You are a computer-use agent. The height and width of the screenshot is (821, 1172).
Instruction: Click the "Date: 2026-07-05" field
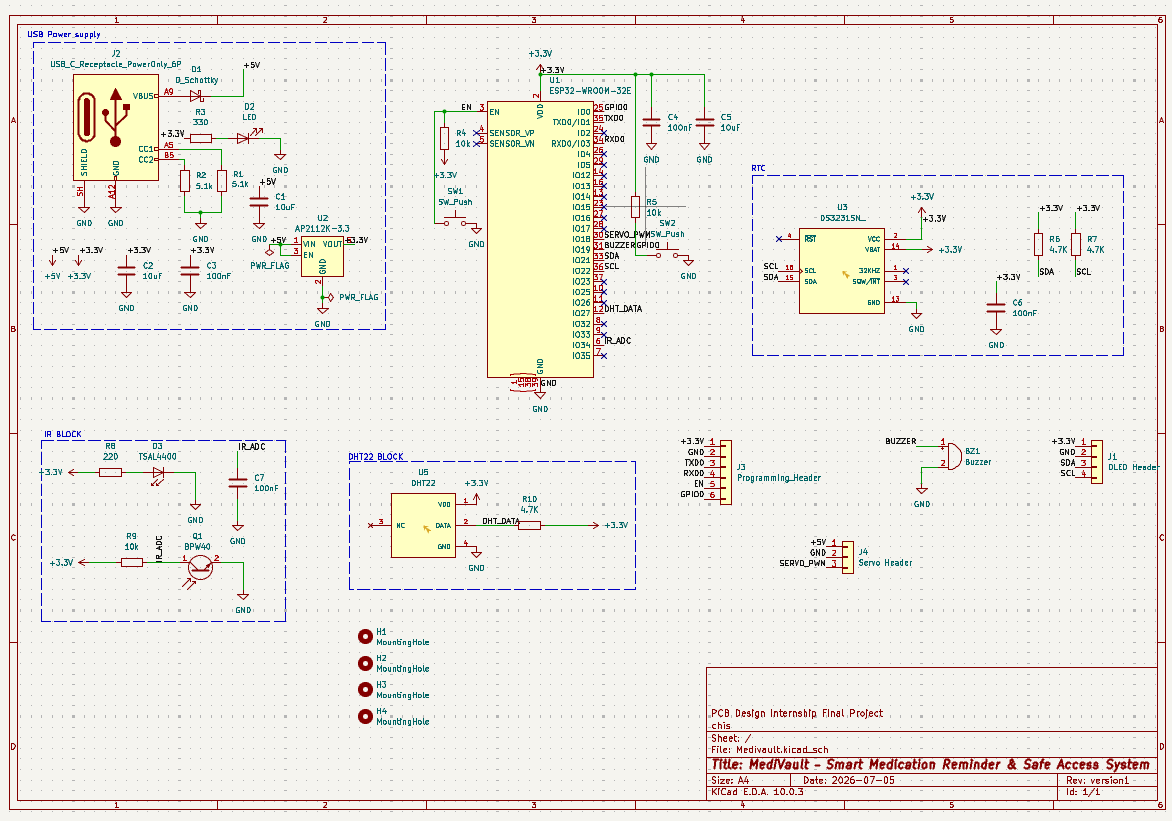pos(848,780)
